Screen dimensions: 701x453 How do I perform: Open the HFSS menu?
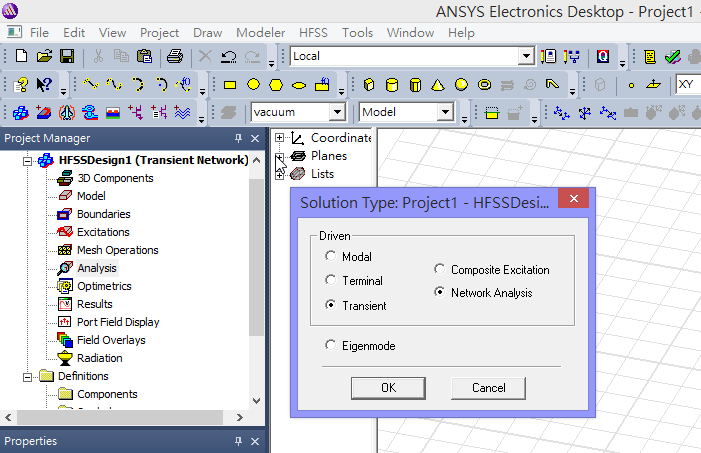click(313, 33)
